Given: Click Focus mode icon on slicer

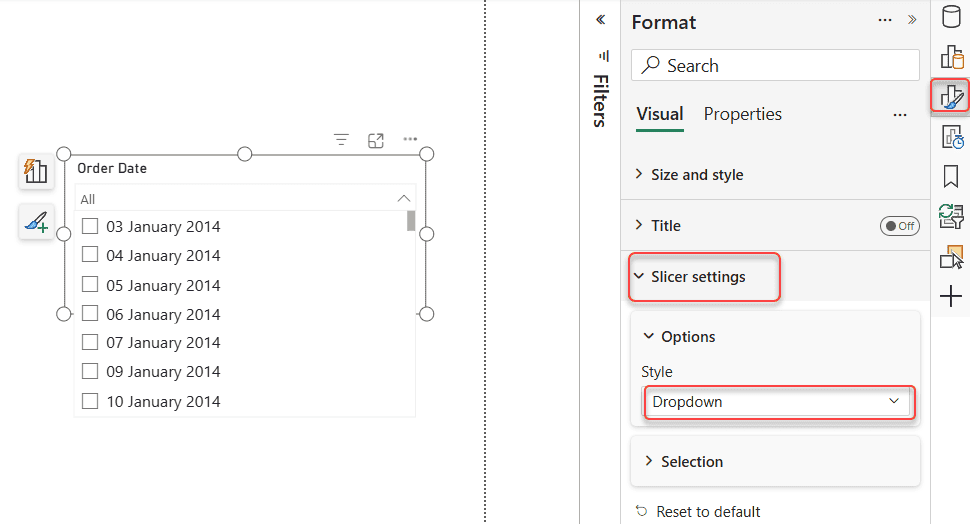Looking at the screenshot, I should click(376, 140).
